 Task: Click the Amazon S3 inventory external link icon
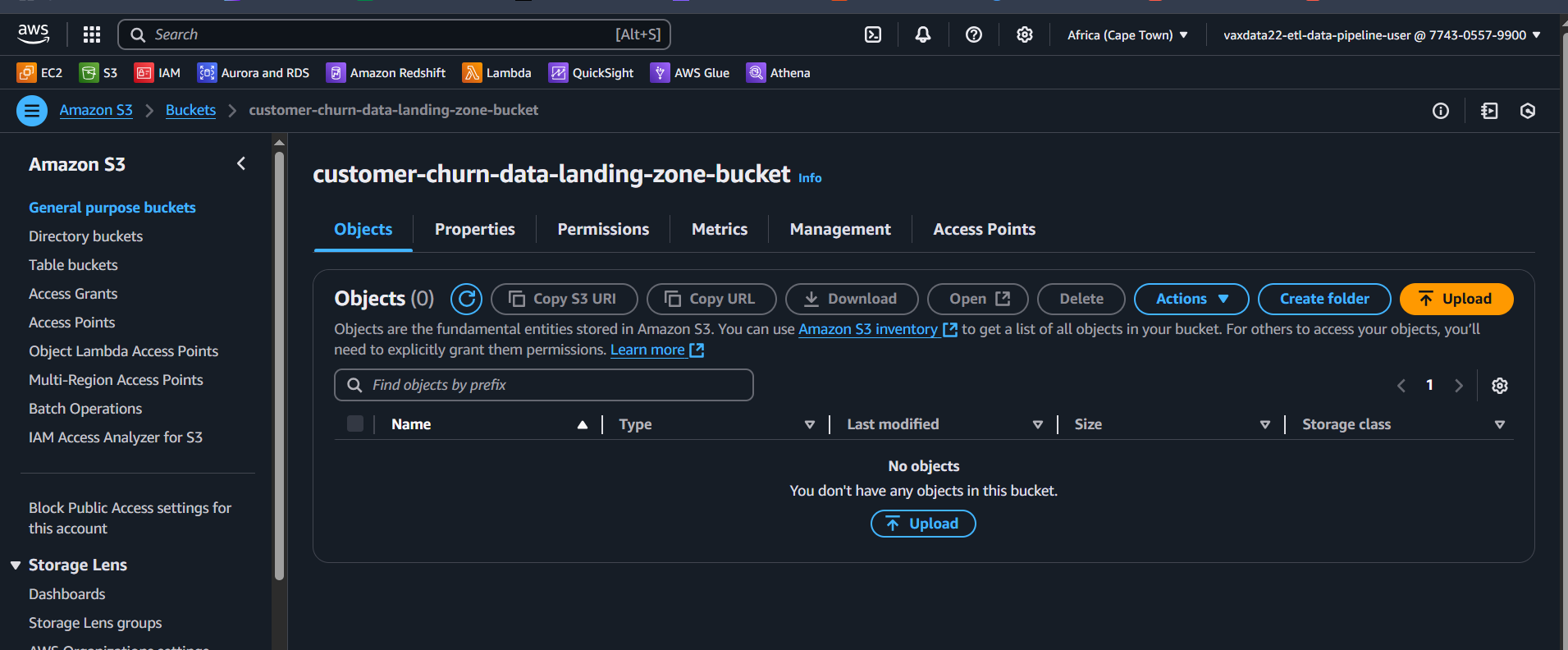click(x=950, y=329)
